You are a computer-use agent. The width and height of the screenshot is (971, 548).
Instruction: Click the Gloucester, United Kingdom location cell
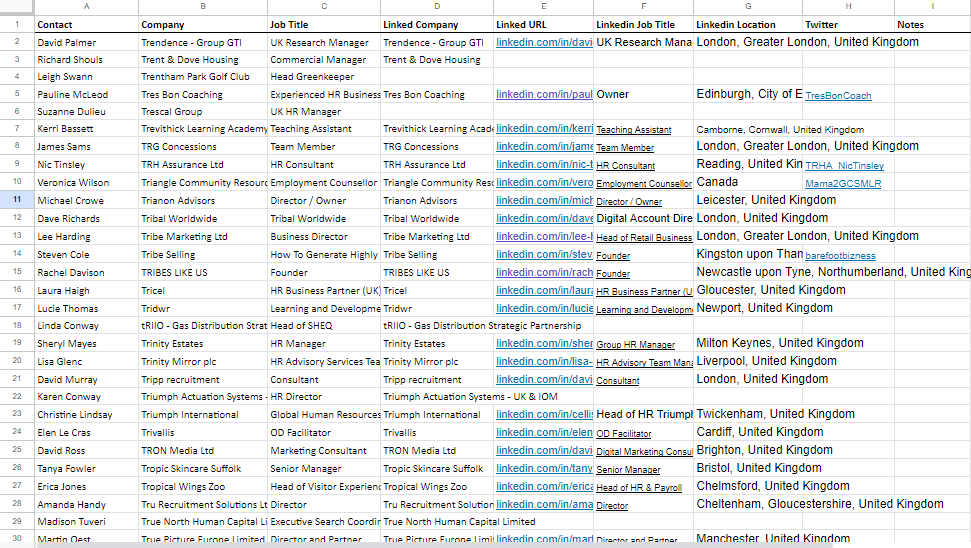748,290
